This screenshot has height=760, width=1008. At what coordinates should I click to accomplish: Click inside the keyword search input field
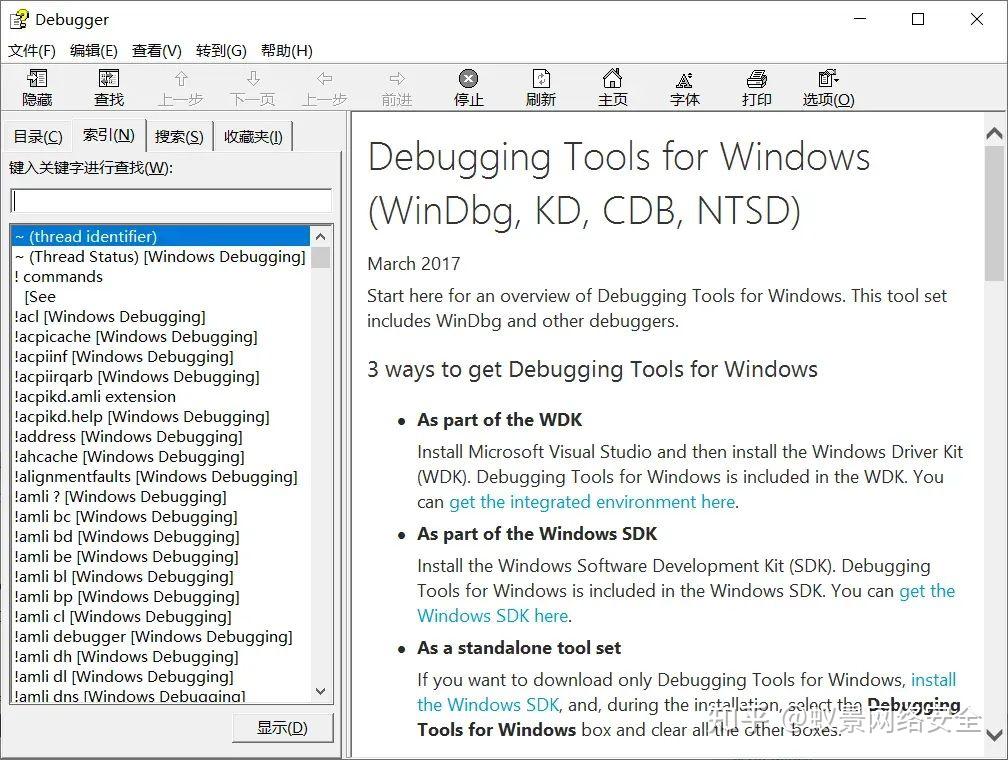pos(170,200)
